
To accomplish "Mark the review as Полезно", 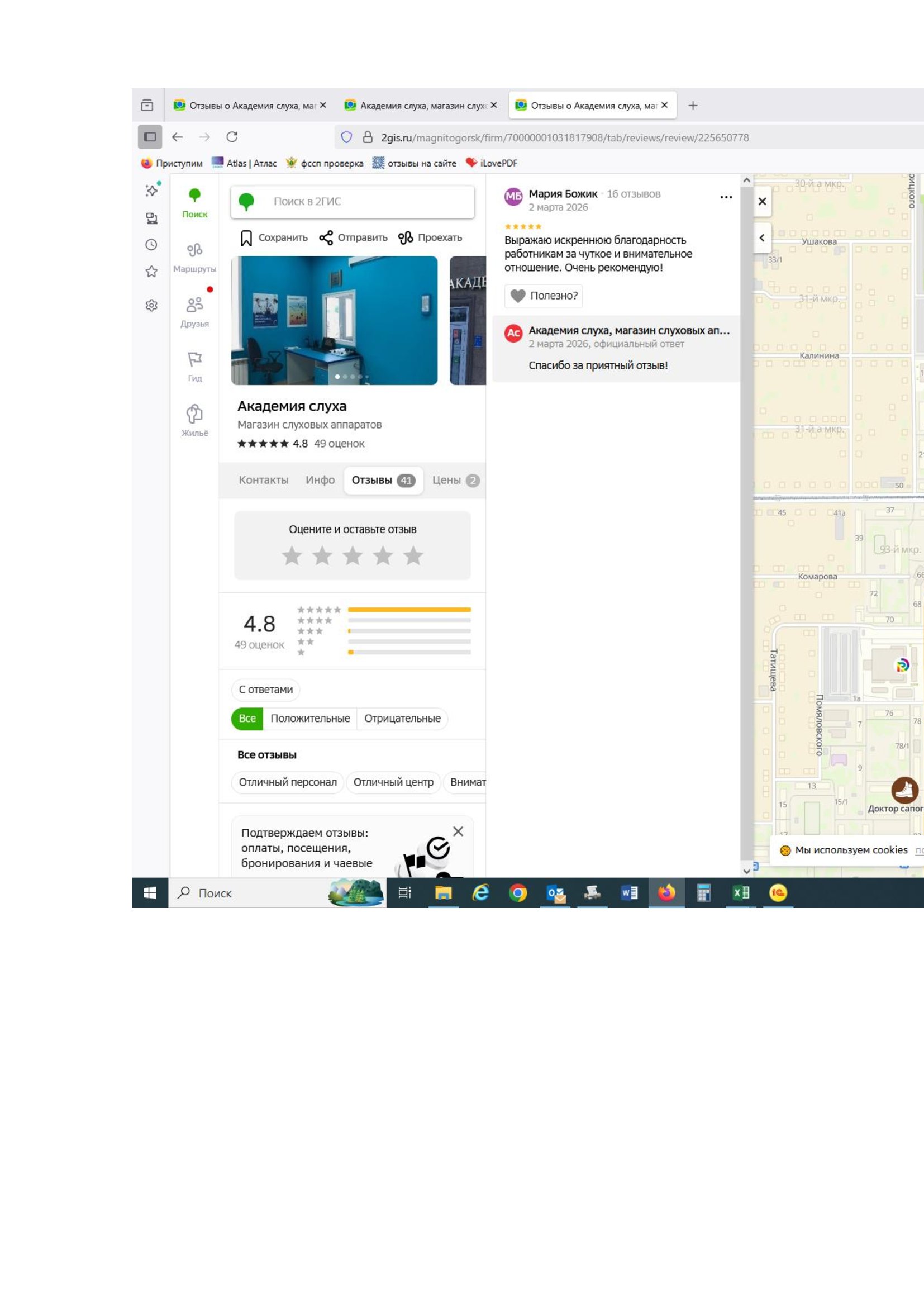I will point(544,296).
